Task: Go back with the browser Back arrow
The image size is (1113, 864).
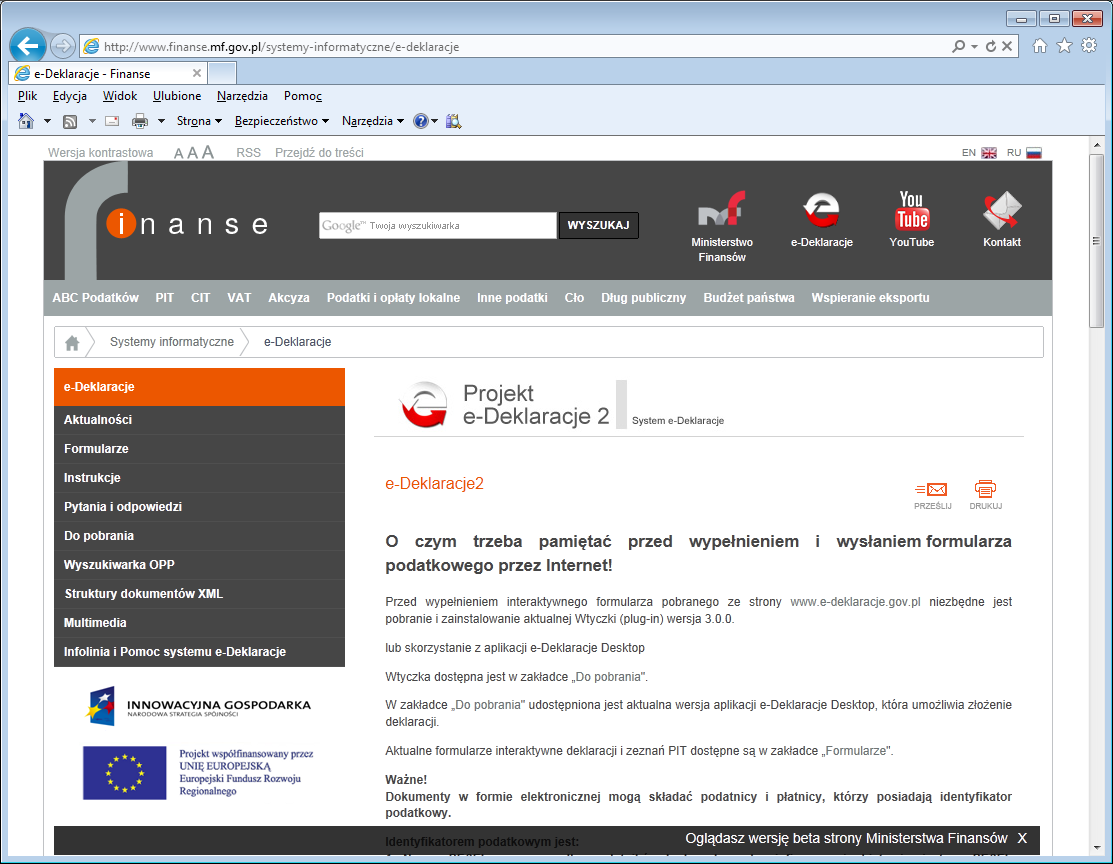Action: point(28,46)
